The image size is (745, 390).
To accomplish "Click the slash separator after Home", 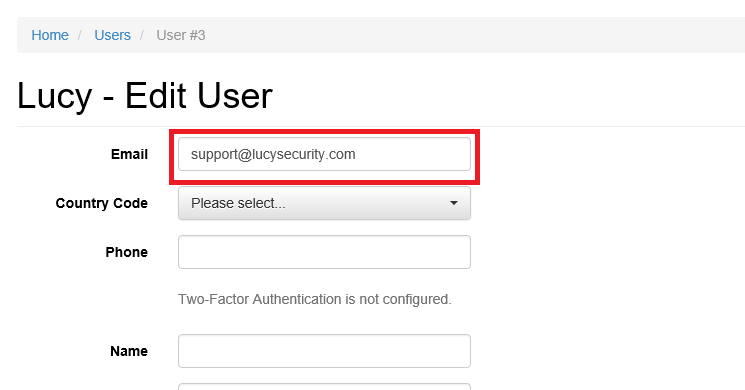I will [x=80, y=35].
